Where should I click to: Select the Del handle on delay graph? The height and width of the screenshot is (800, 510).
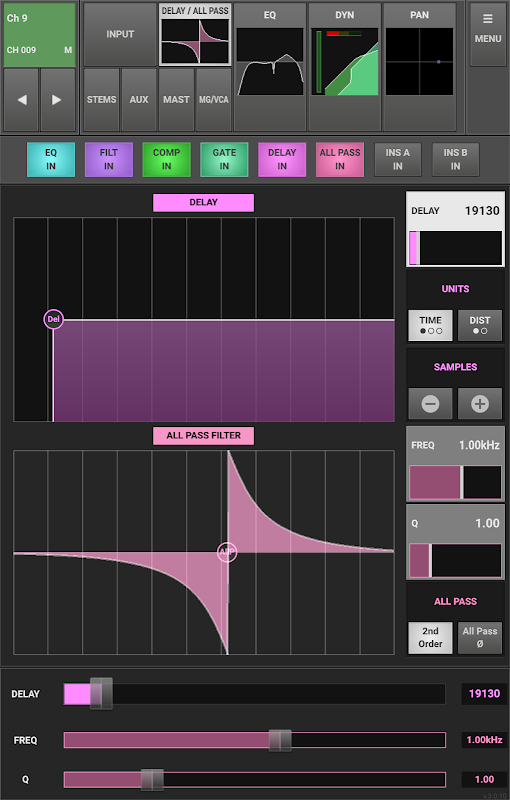(54, 319)
